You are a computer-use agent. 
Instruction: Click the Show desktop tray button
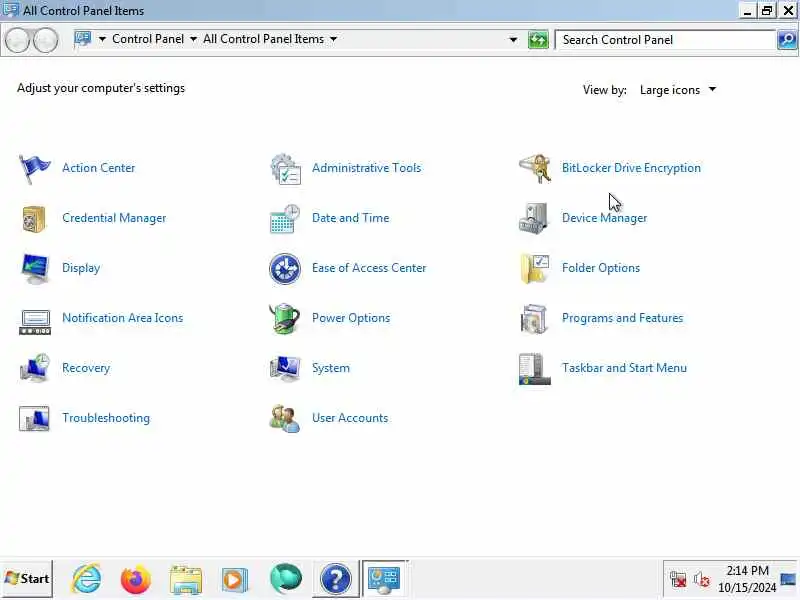[x=789, y=580]
